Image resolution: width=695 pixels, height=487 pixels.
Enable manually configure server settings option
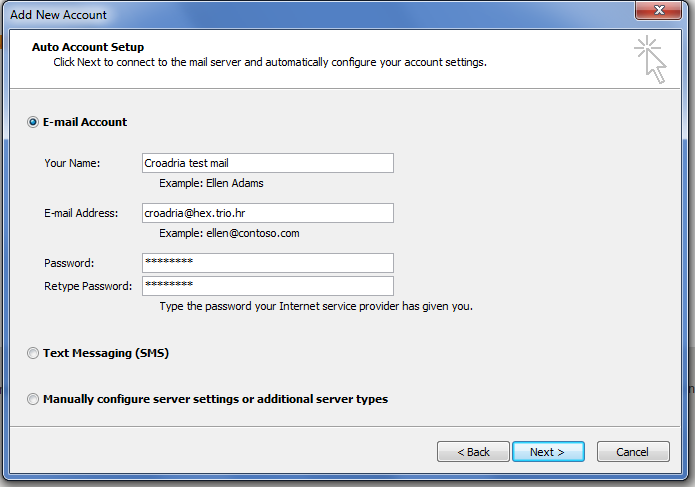click(x=33, y=399)
